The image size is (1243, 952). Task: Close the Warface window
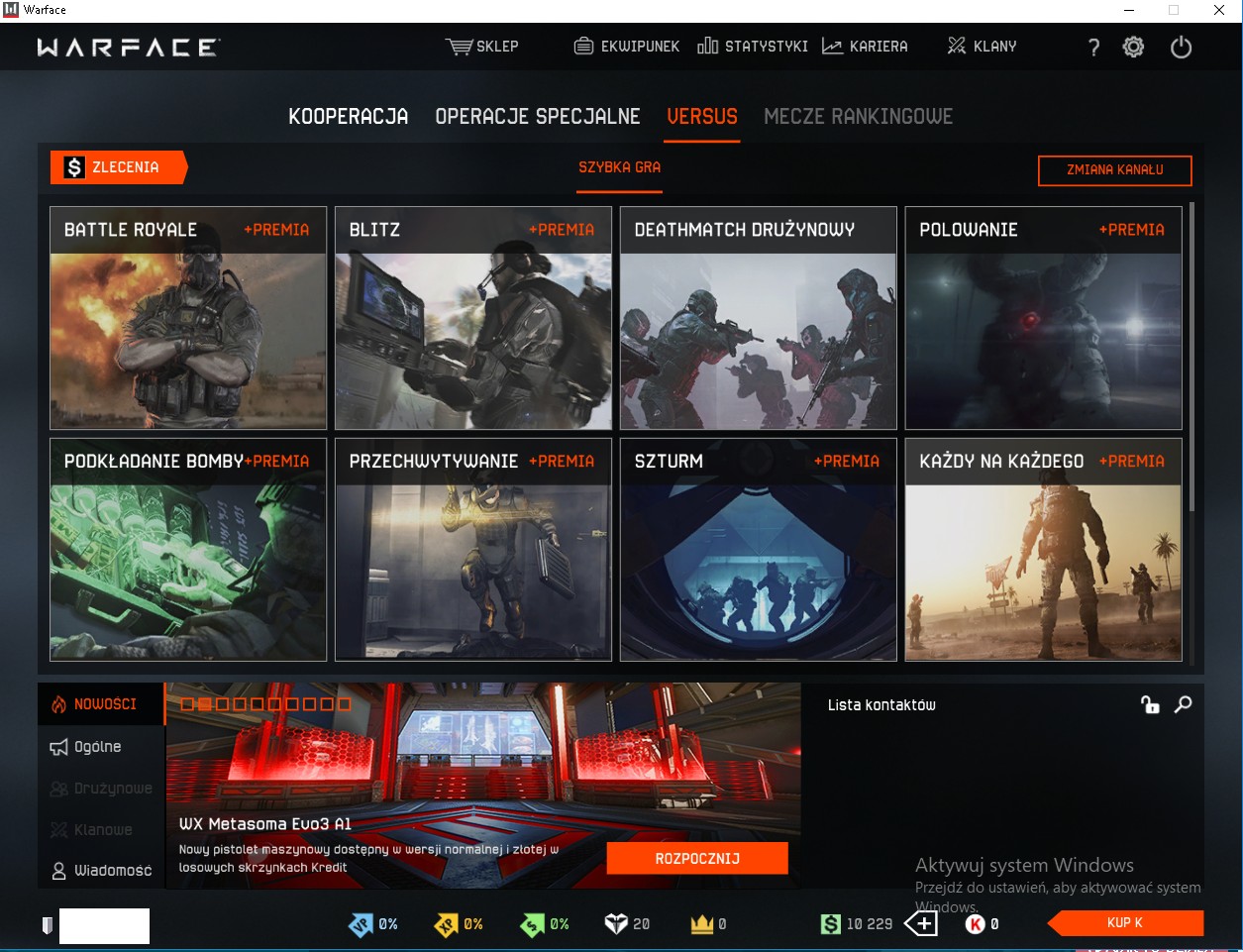point(1219,10)
